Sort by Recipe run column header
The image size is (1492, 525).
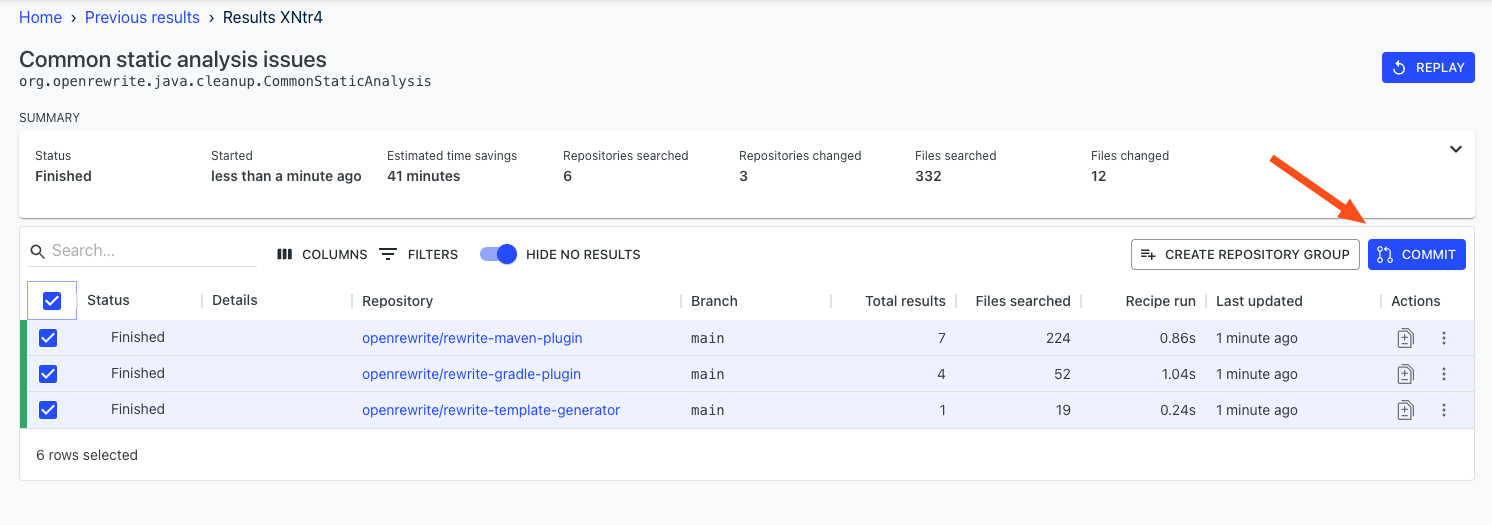pos(1160,301)
